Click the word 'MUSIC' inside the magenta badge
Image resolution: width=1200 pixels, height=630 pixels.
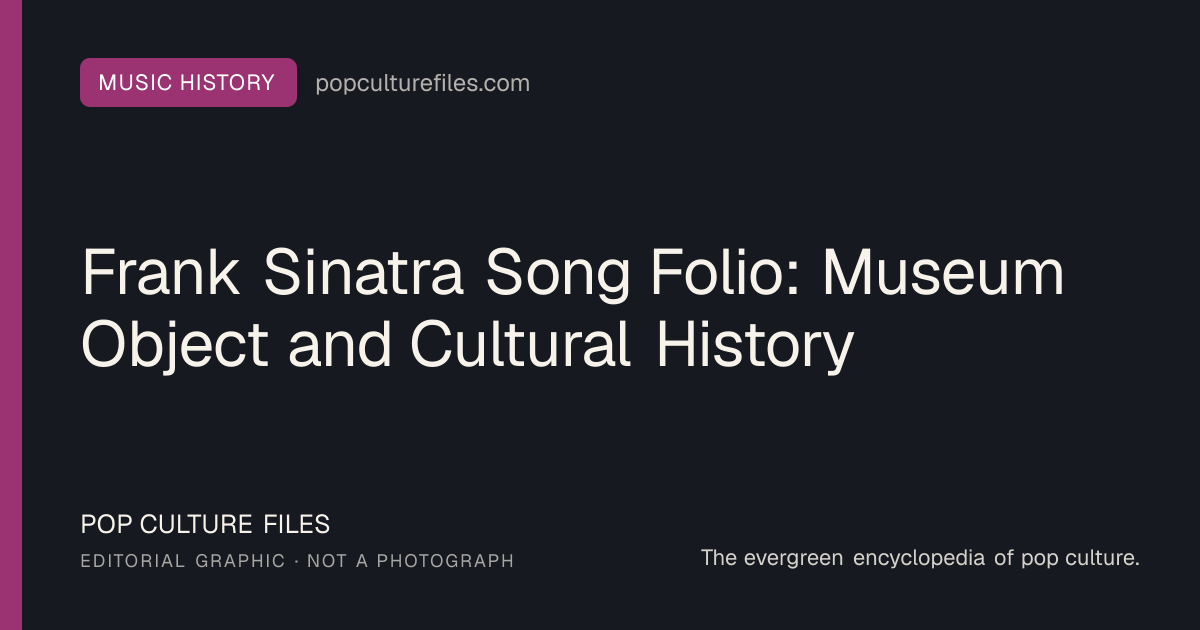pos(135,83)
